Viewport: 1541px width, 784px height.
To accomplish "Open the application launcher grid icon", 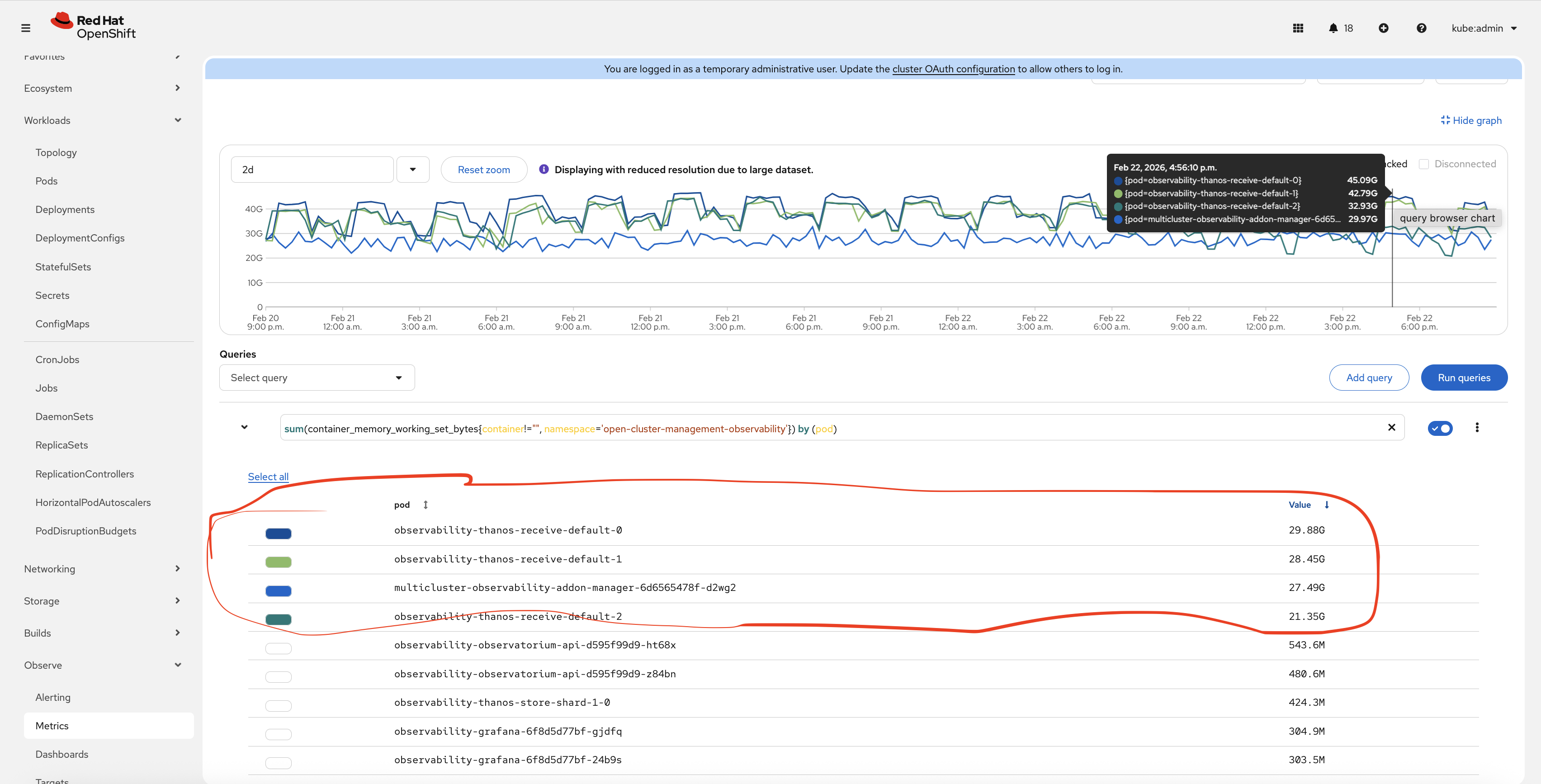I will point(1298,28).
